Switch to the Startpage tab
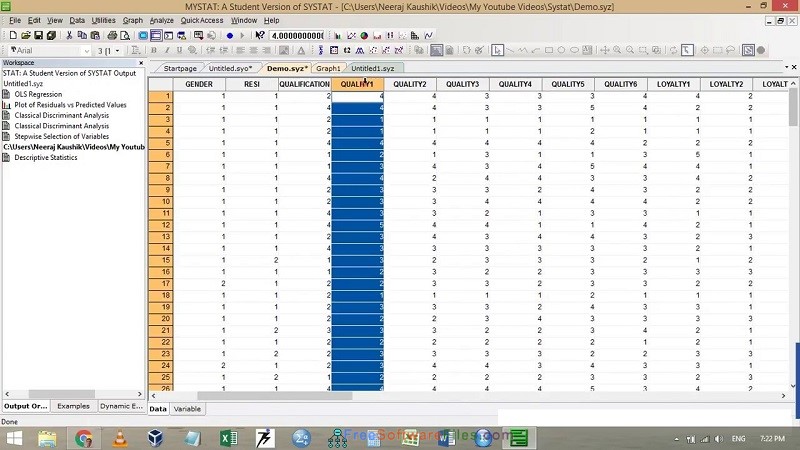Screen dimensions: 800x450 (x=180, y=68)
